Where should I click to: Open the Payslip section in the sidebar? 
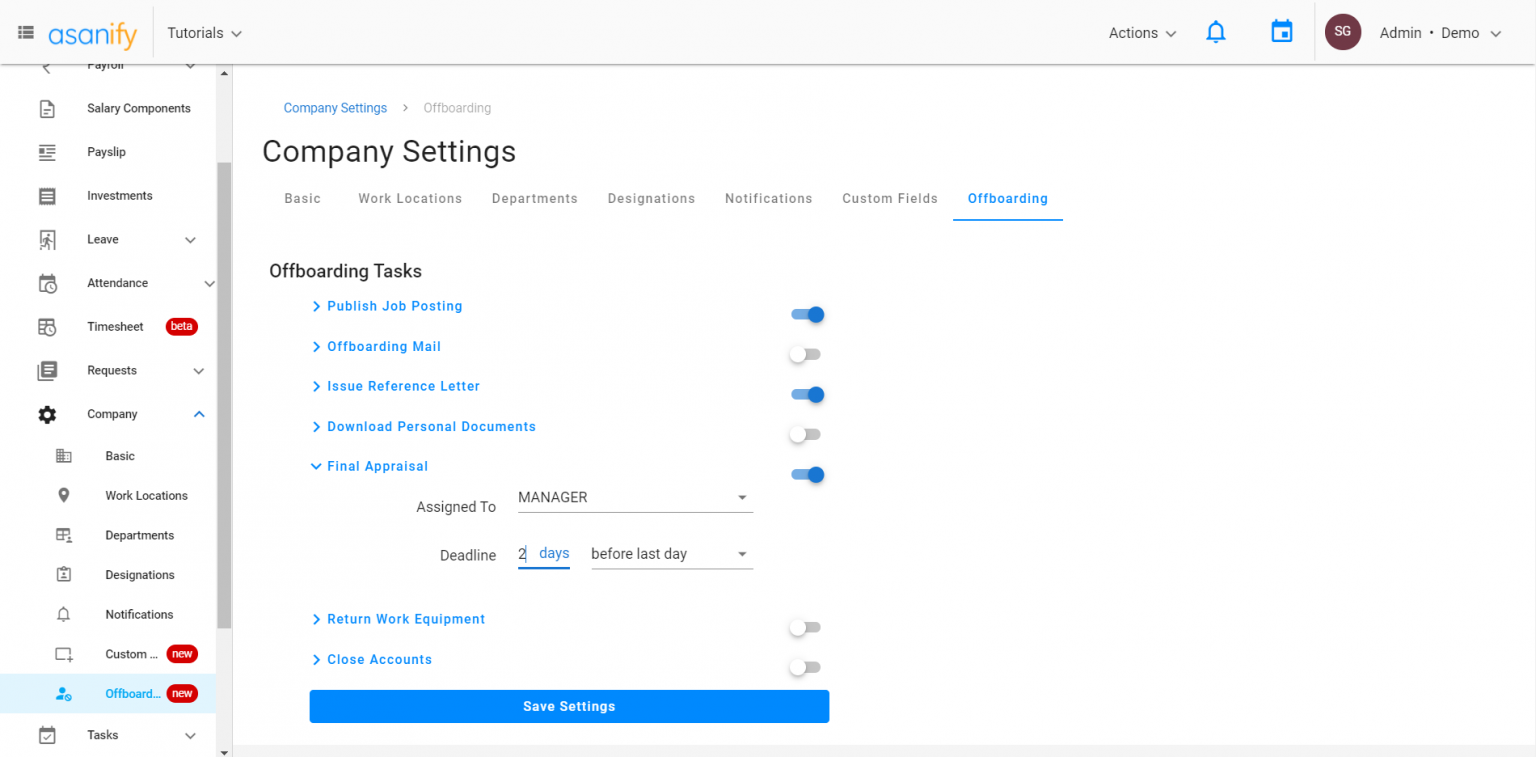106,151
